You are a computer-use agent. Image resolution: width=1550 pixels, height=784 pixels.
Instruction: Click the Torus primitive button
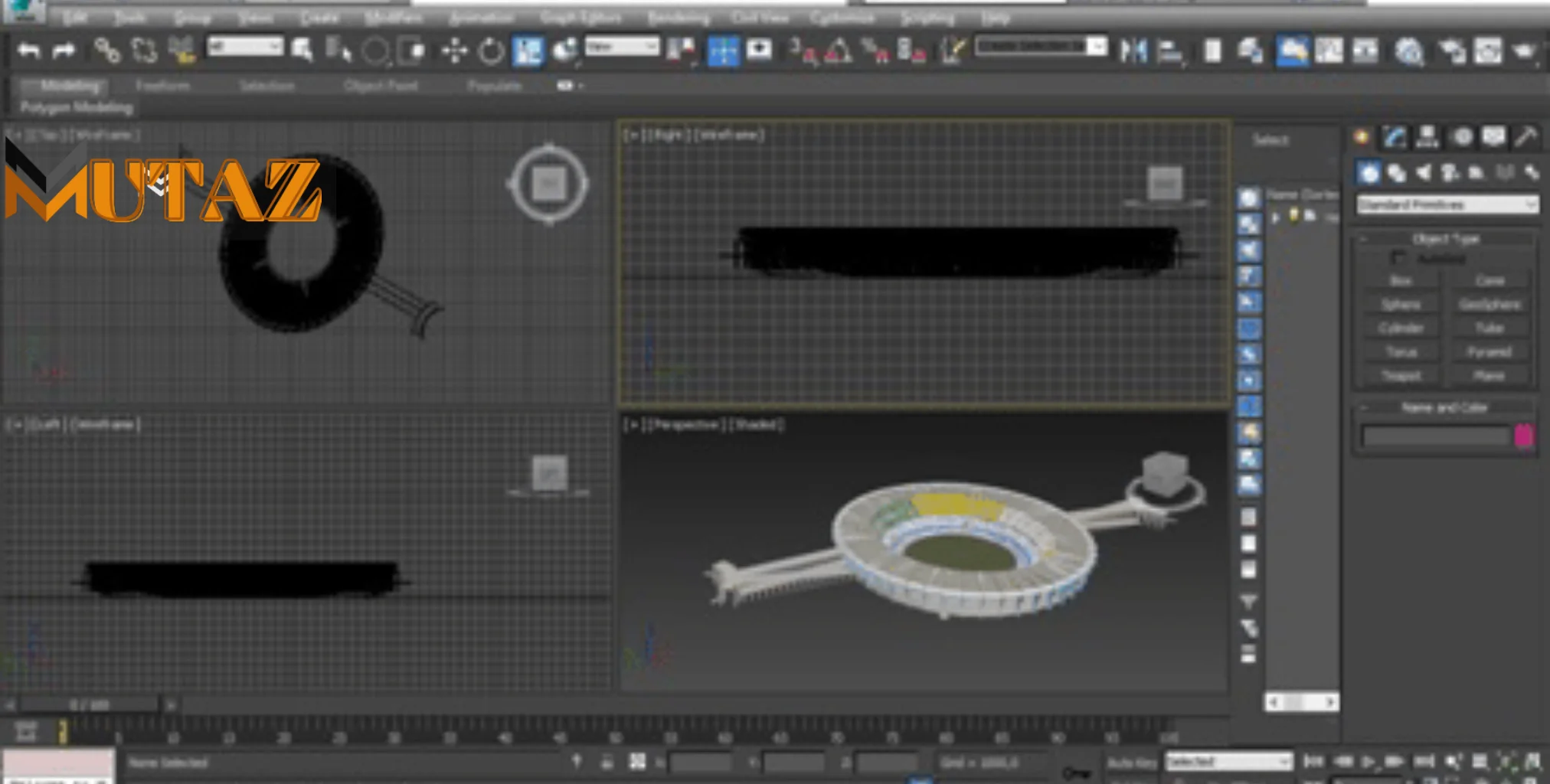pos(1401,352)
